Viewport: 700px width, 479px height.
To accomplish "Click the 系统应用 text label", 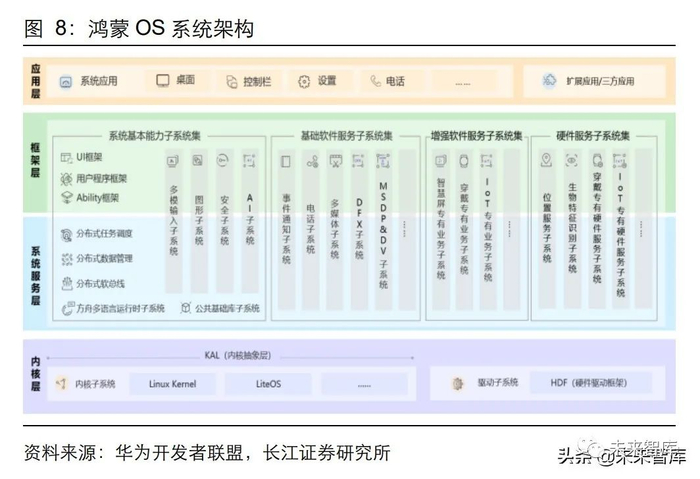I will (99, 81).
